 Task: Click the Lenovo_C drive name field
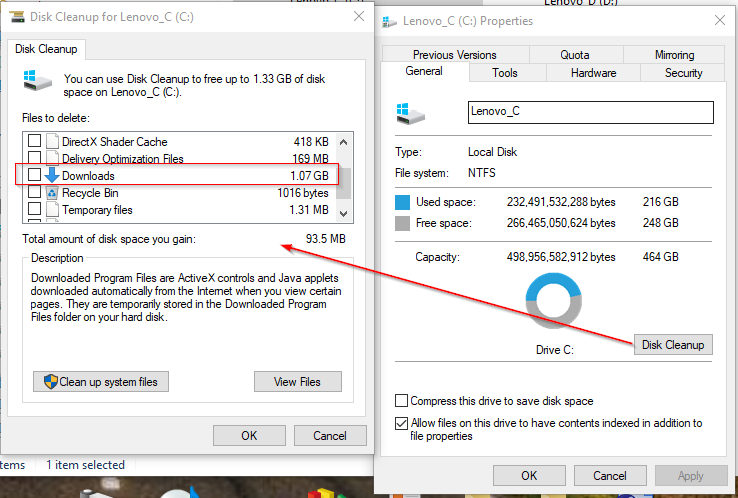(x=591, y=112)
